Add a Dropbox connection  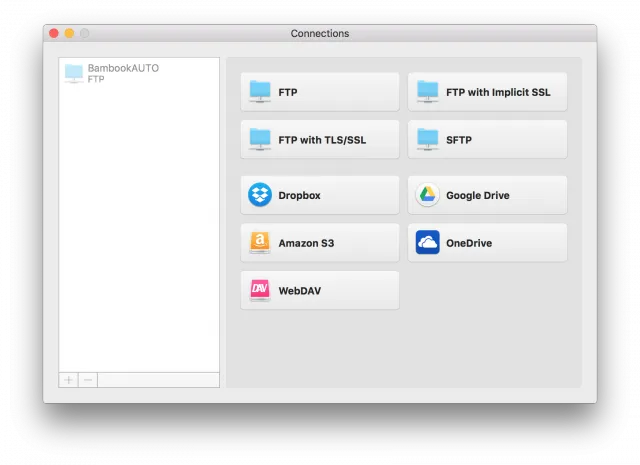[320, 195]
